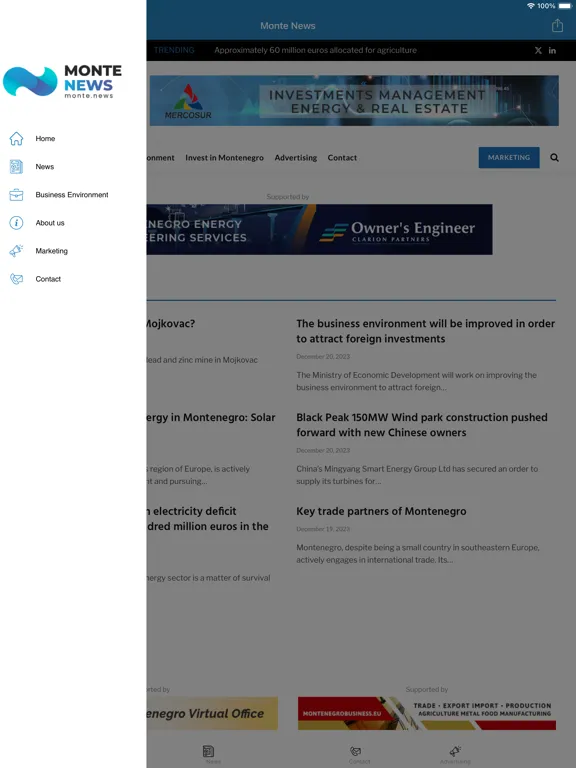576x768 pixels.
Task: Click the Mingyang Smart Energy article excerpt
Action: pos(417,475)
